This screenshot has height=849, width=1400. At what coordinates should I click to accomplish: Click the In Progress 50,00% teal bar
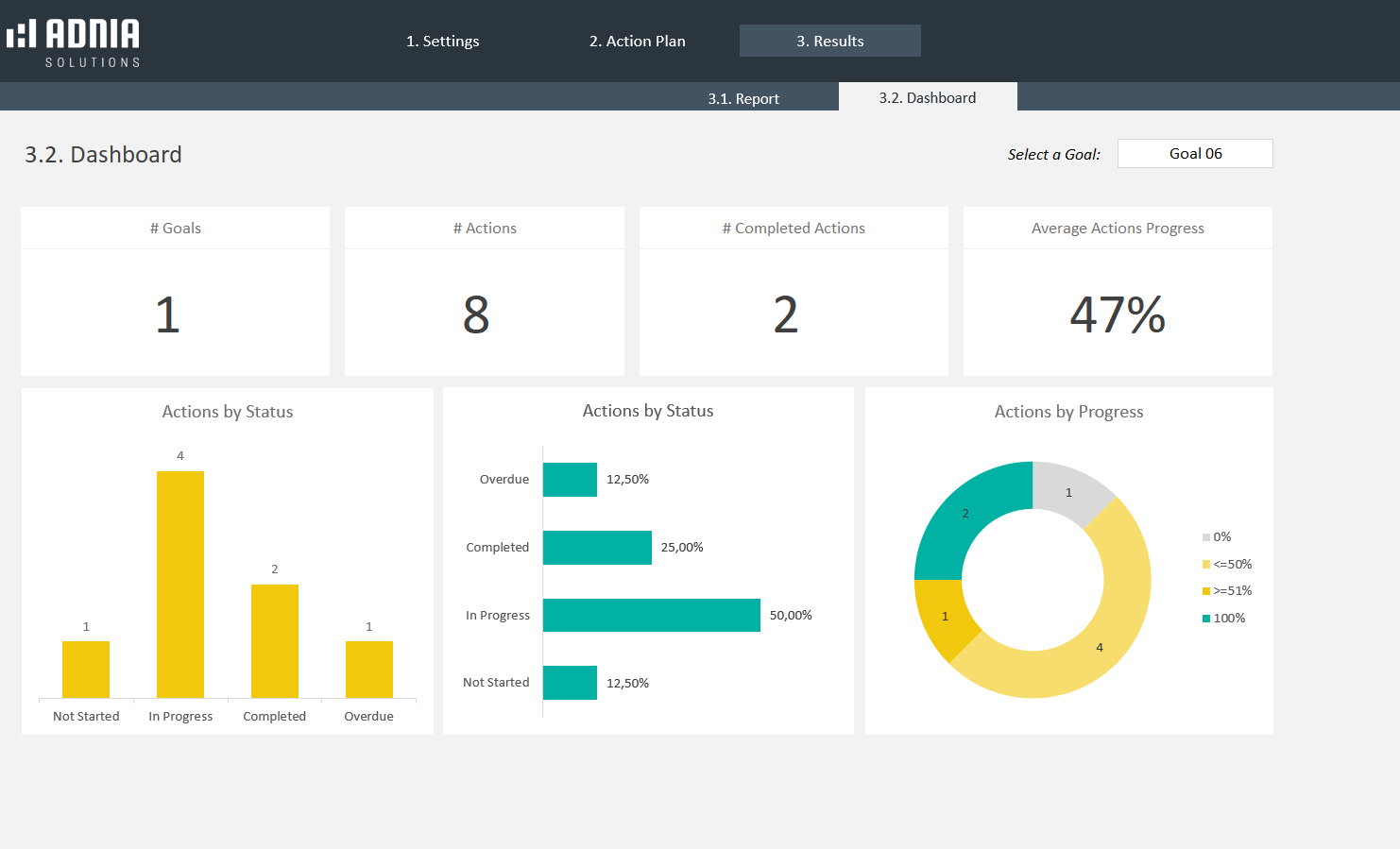tap(651, 615)
